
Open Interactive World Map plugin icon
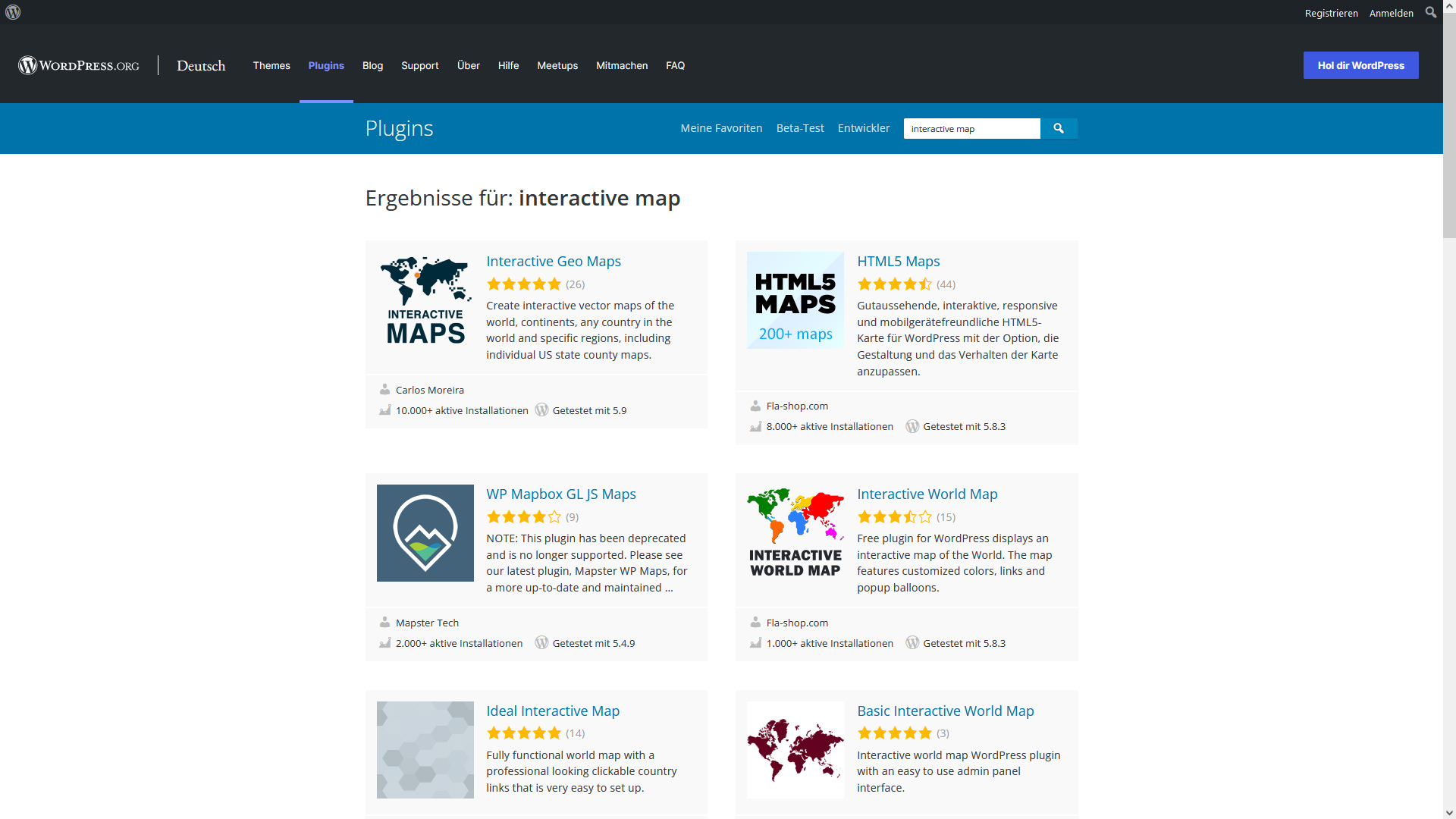click(x=795, y=533)
